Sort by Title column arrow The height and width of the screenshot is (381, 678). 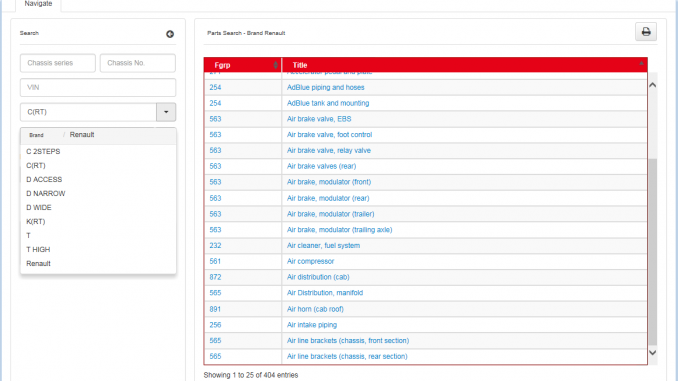click(x=641, y=64)
